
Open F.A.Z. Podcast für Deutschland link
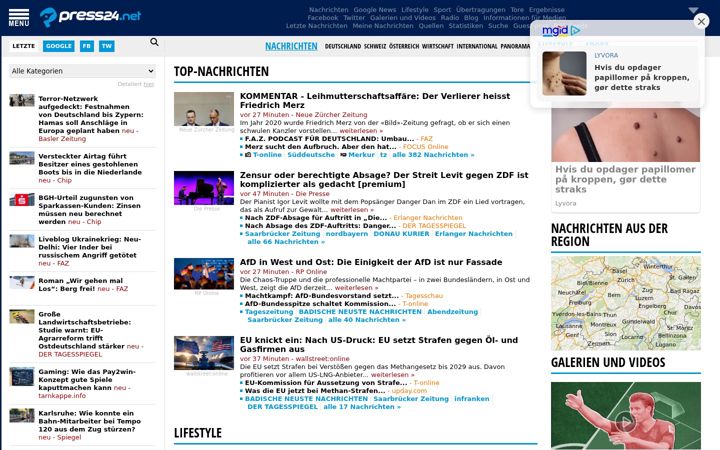329,139
